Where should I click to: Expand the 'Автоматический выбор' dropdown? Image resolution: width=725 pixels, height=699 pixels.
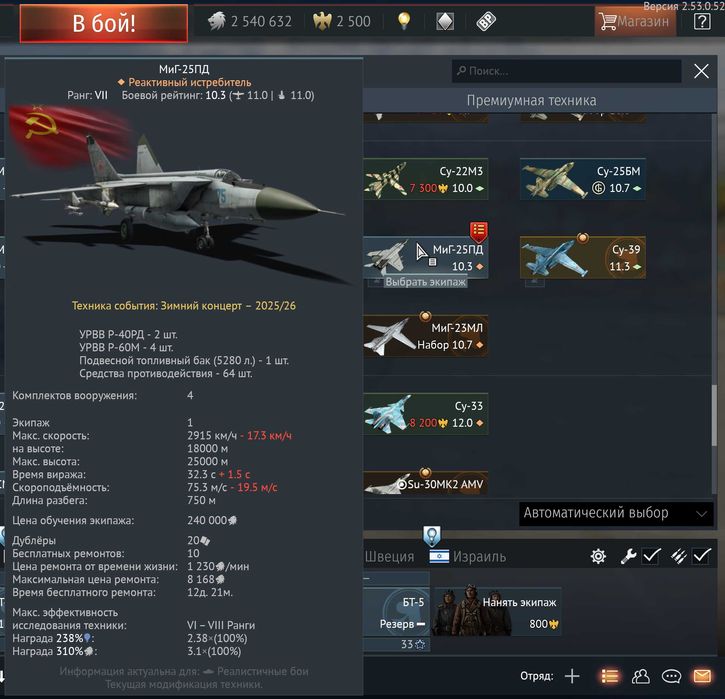tap(616, 513)
